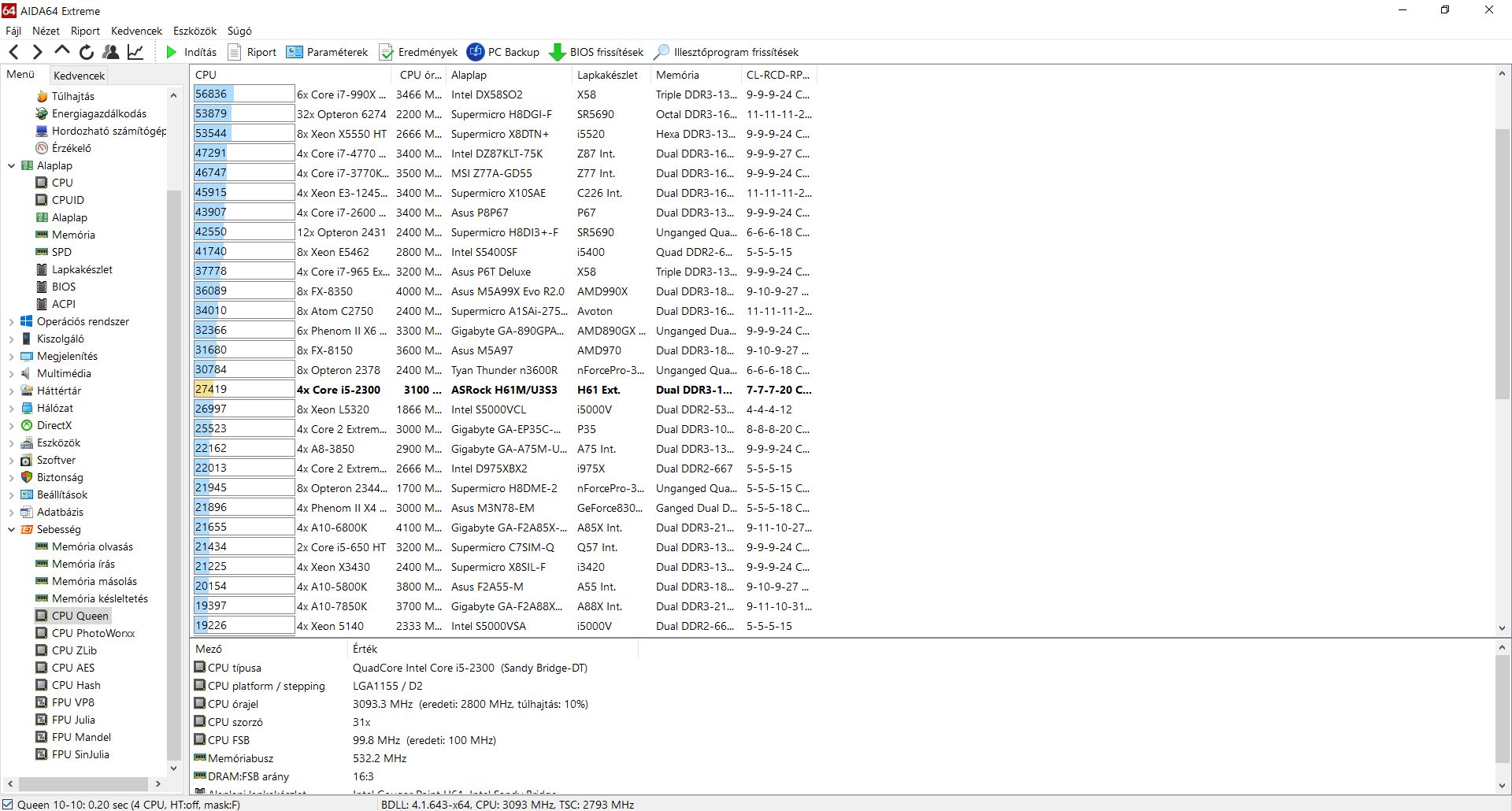Open the Kedvencek menu in the menu bar
Screen dimensions: 1512x811
pyautogui.click(x=136, y=31)
